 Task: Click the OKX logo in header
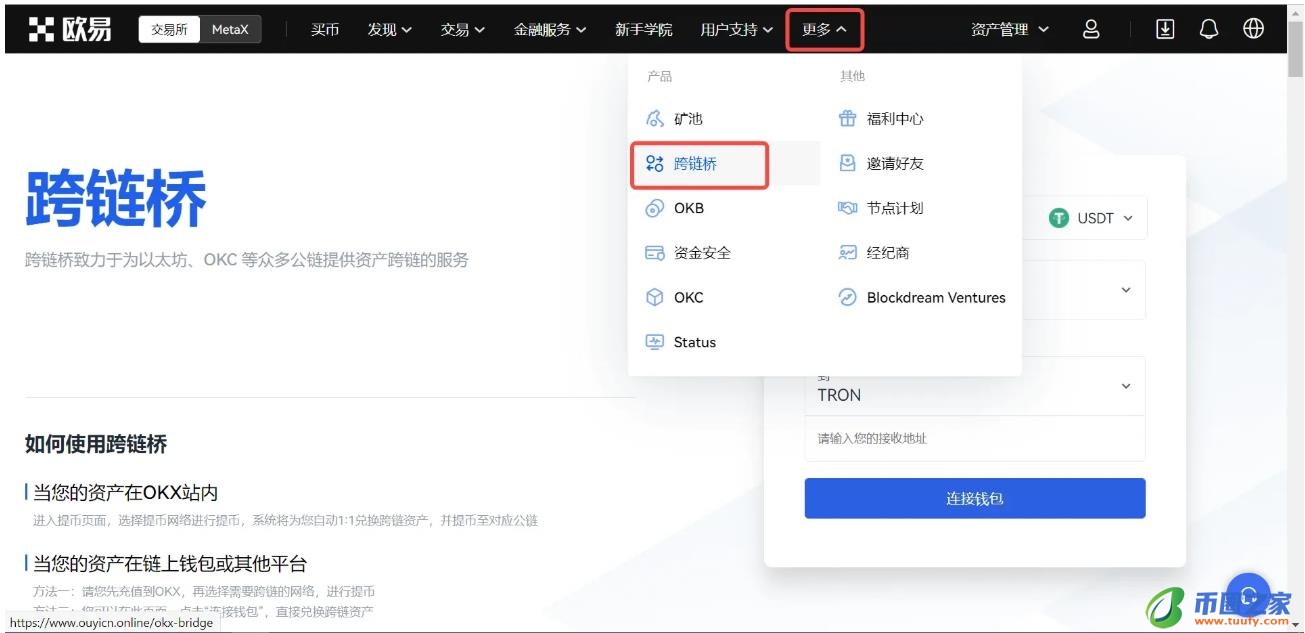(x=70, y=30)
